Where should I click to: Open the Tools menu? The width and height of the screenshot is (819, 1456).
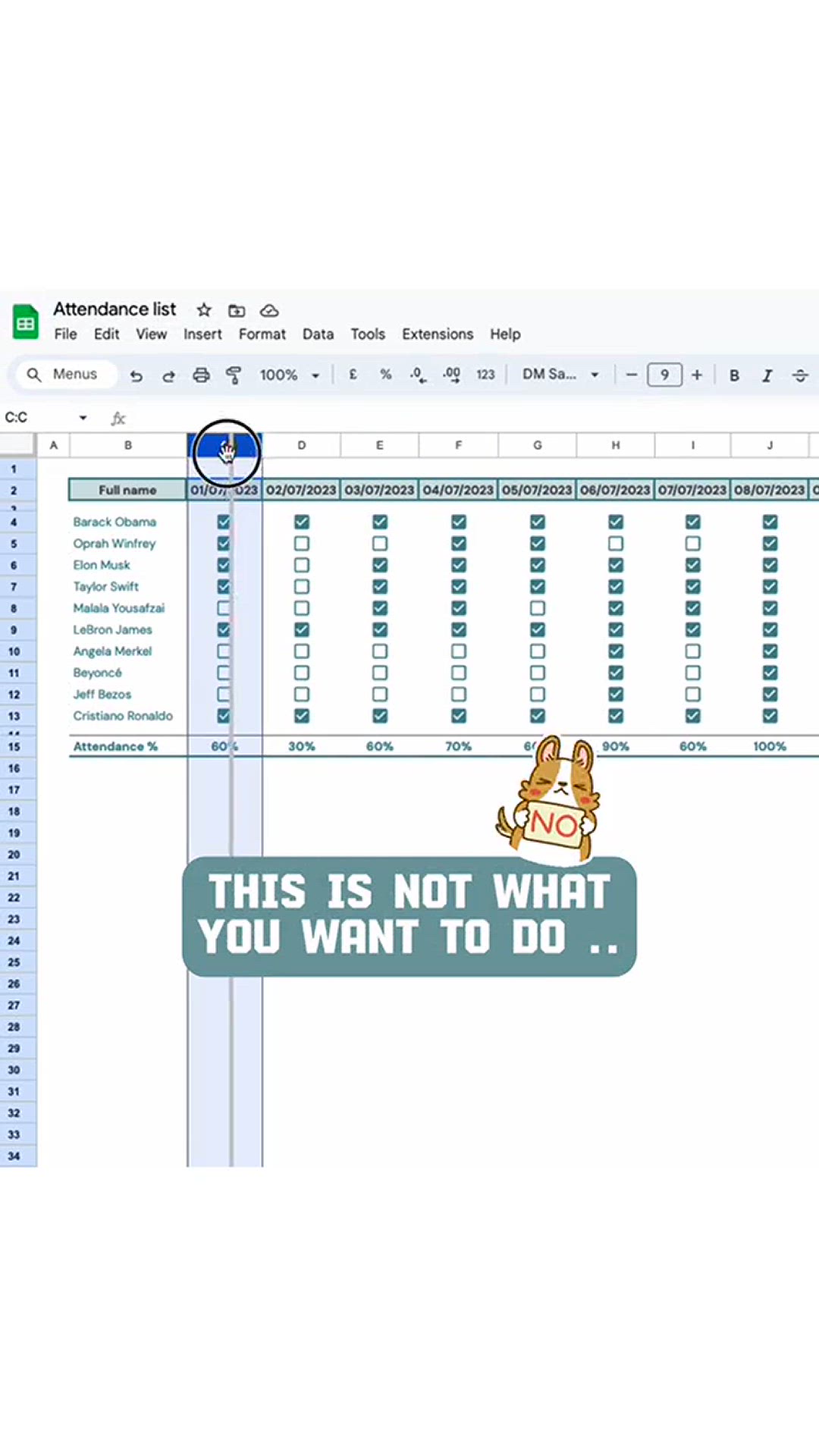point(368,334)
